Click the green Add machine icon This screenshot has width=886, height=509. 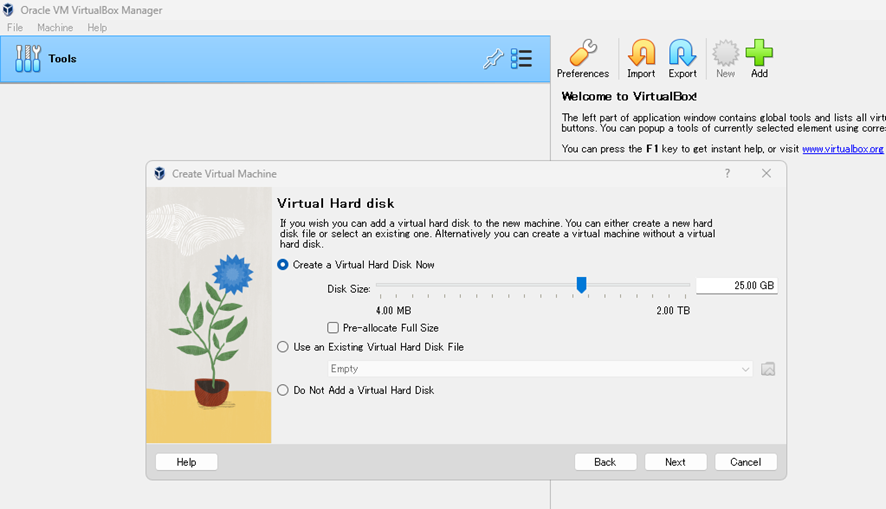759,59
